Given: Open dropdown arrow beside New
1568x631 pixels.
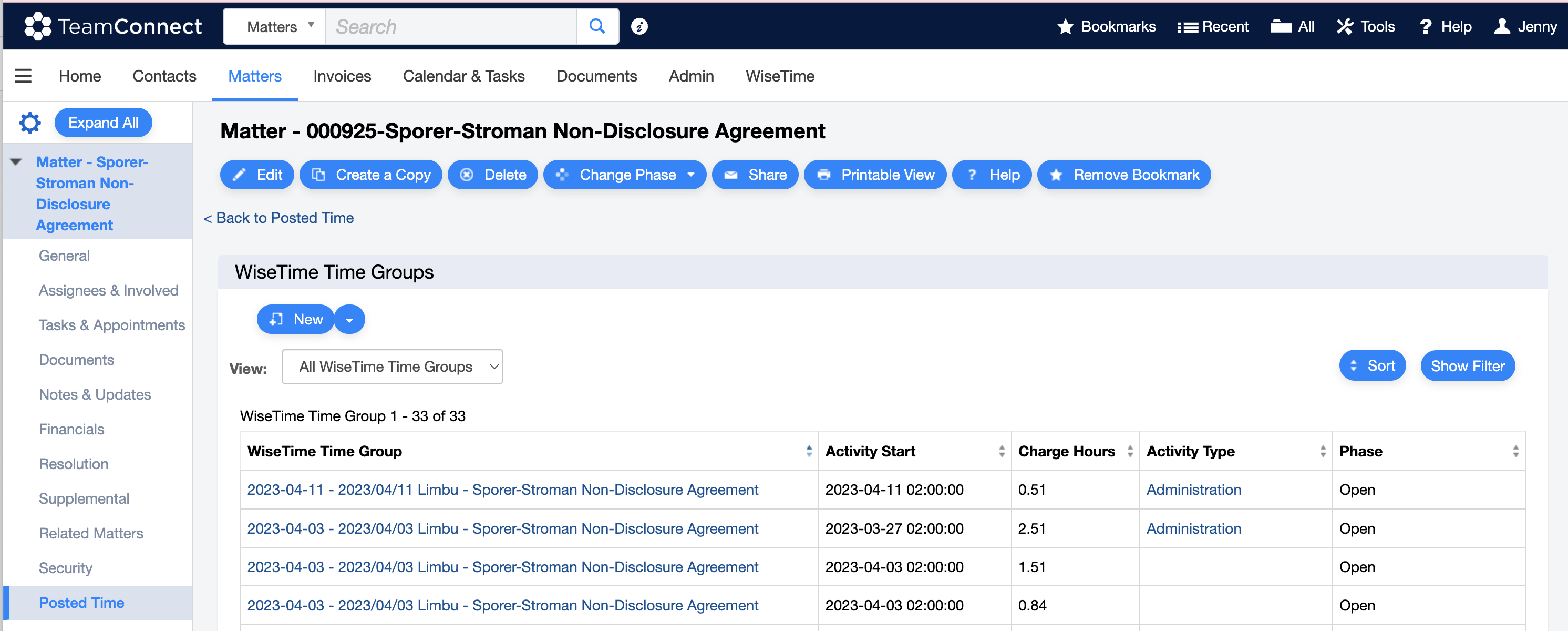Looking at the screenshot, I should click(x=349, y=319).
